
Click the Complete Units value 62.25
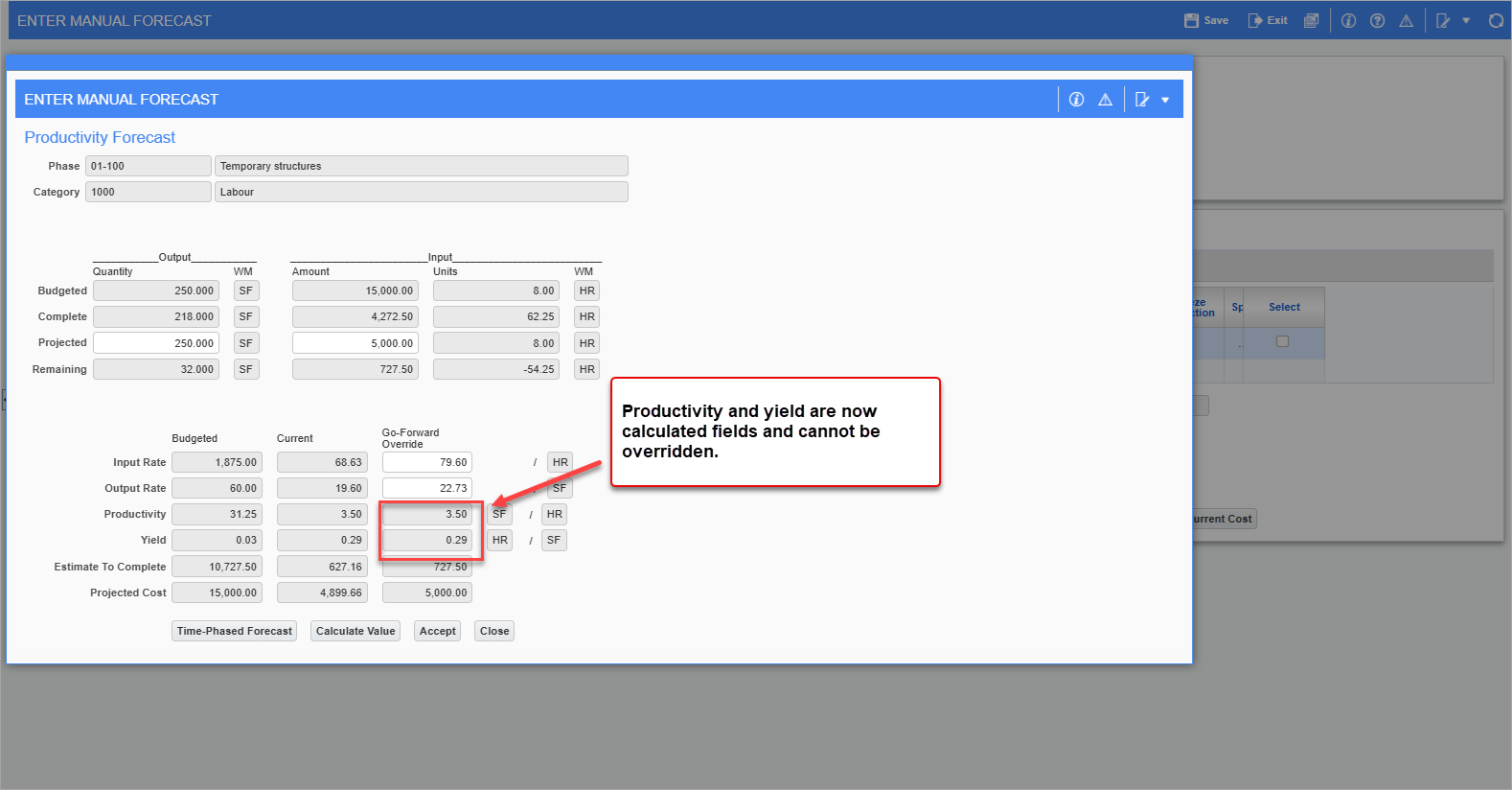coord(496,316)
